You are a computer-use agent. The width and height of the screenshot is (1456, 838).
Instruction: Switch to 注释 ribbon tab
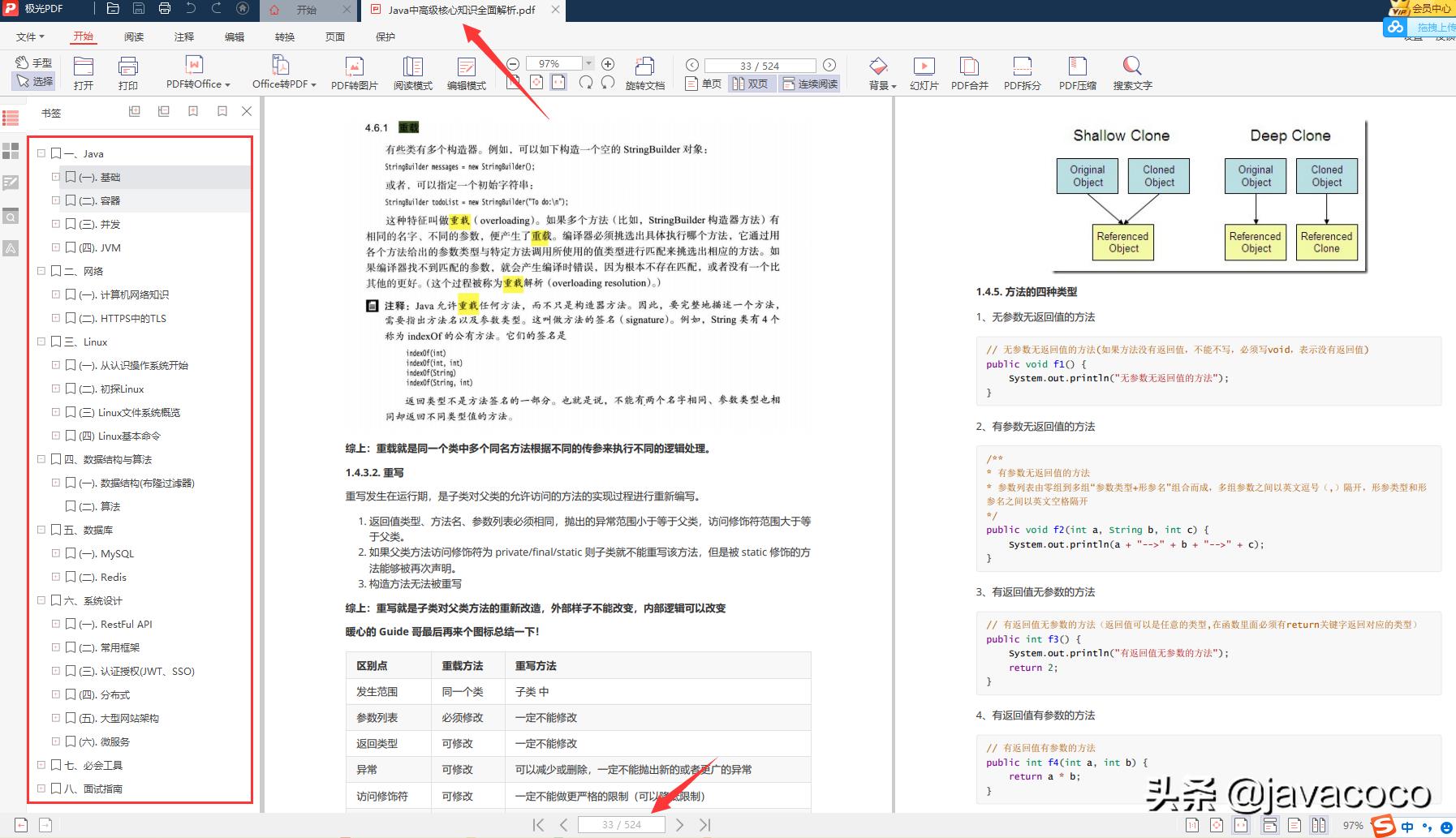(184, 37)
